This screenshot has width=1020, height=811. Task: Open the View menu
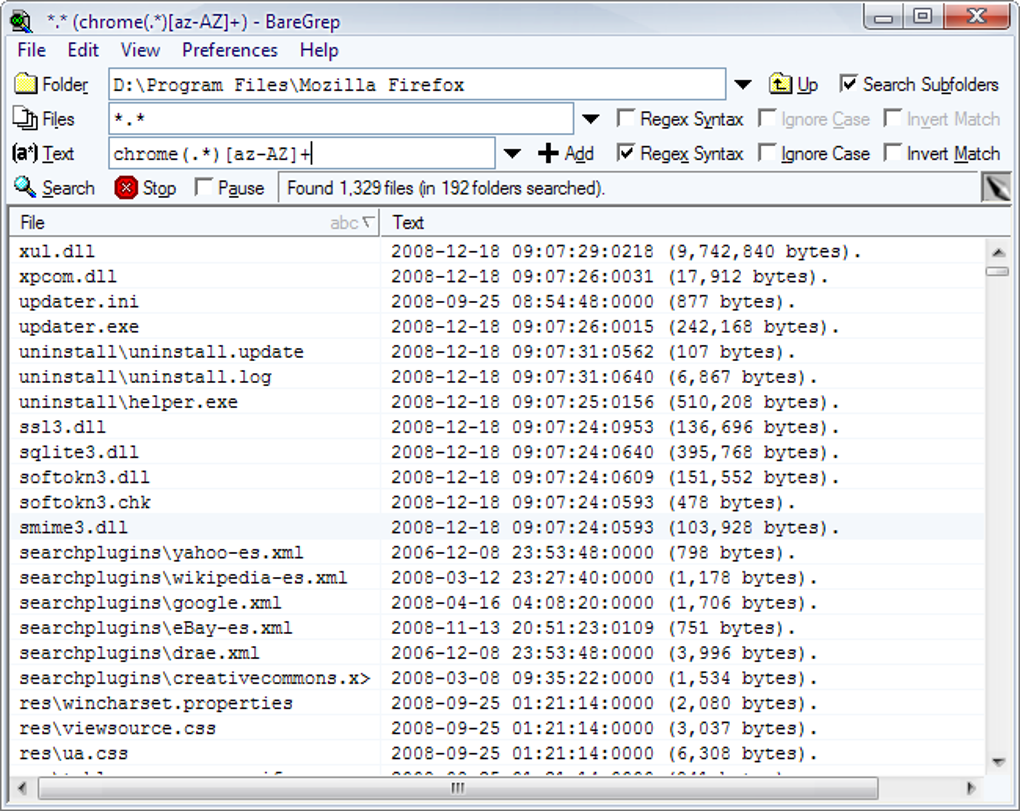pos(140,50)
